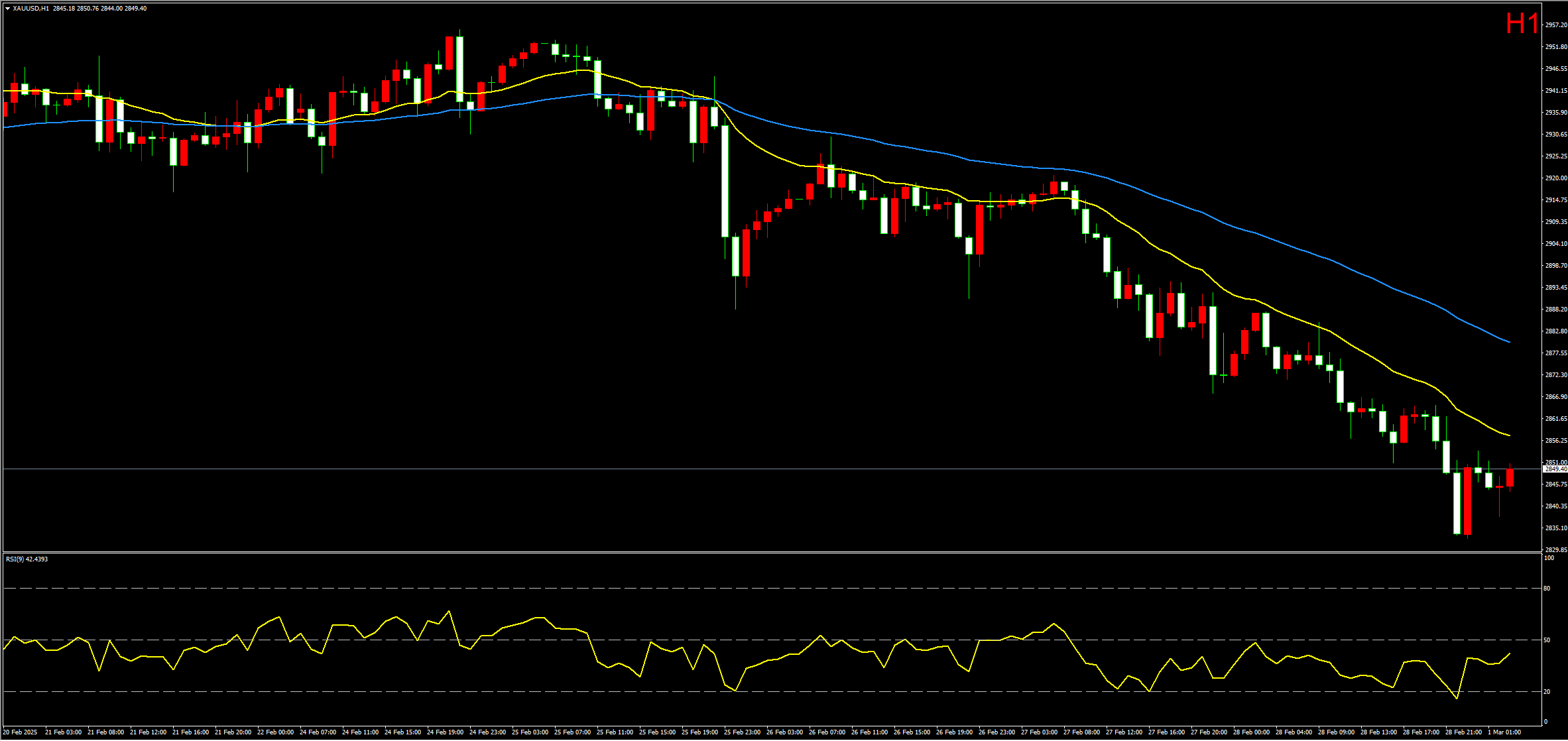Click the 28 Feb 00:00 time label

[1252, 732]
